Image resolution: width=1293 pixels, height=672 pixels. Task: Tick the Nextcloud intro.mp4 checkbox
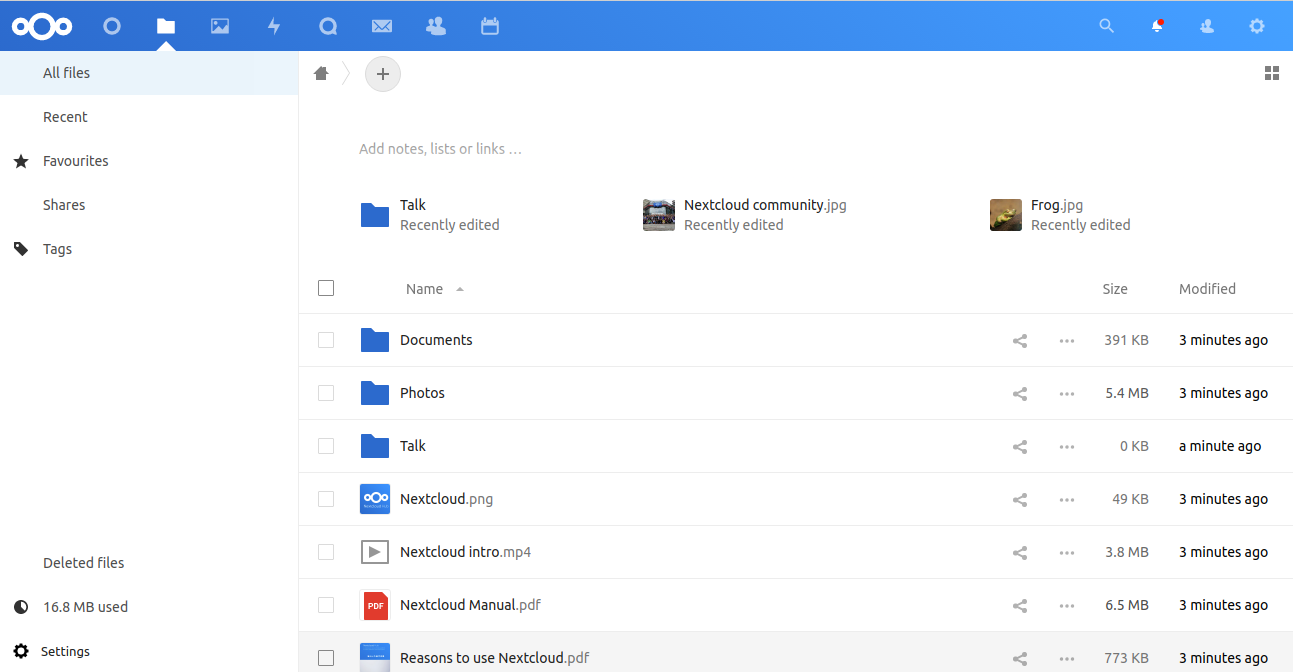point(326,552)
